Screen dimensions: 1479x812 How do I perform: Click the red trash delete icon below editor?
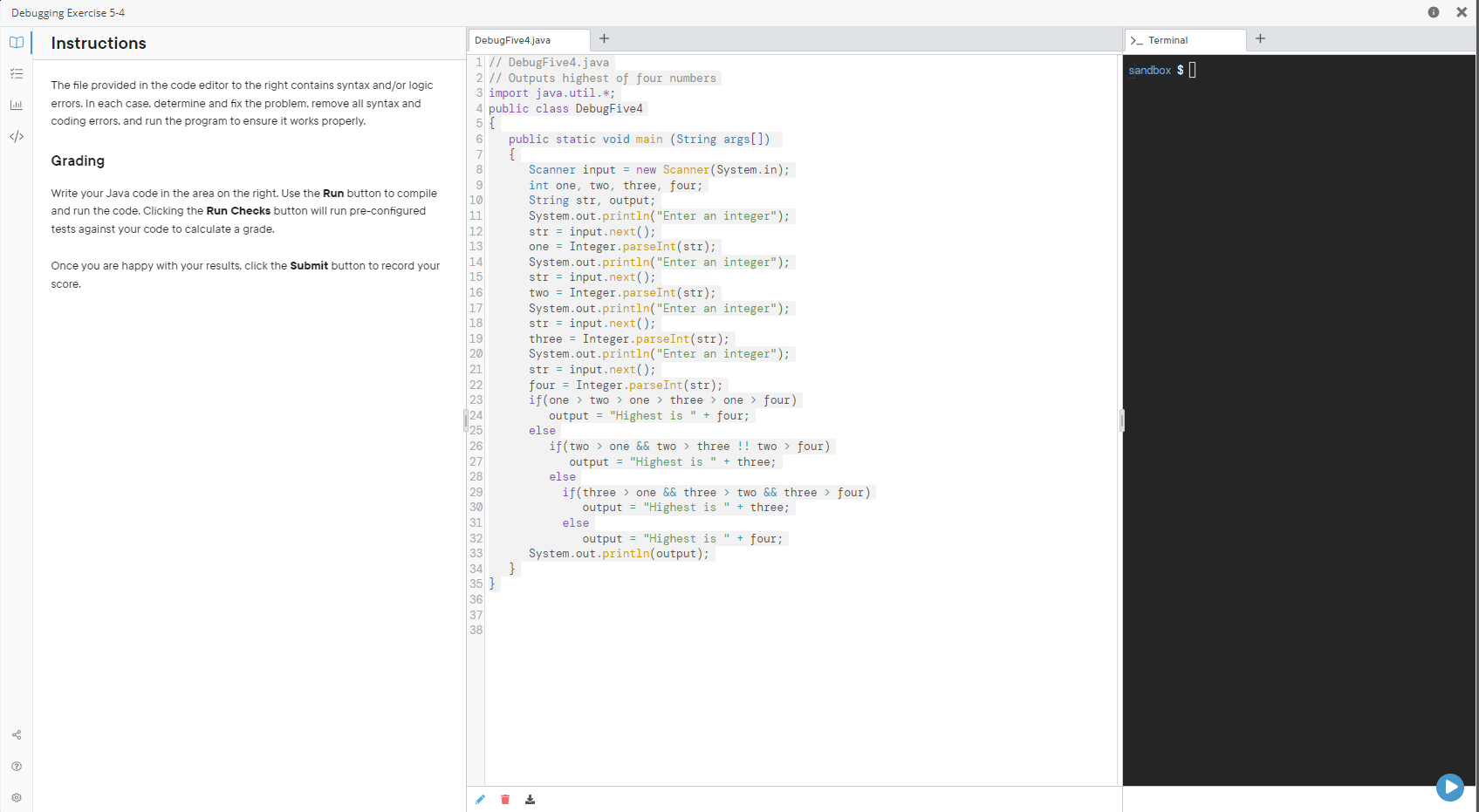(x=504, y=799)
